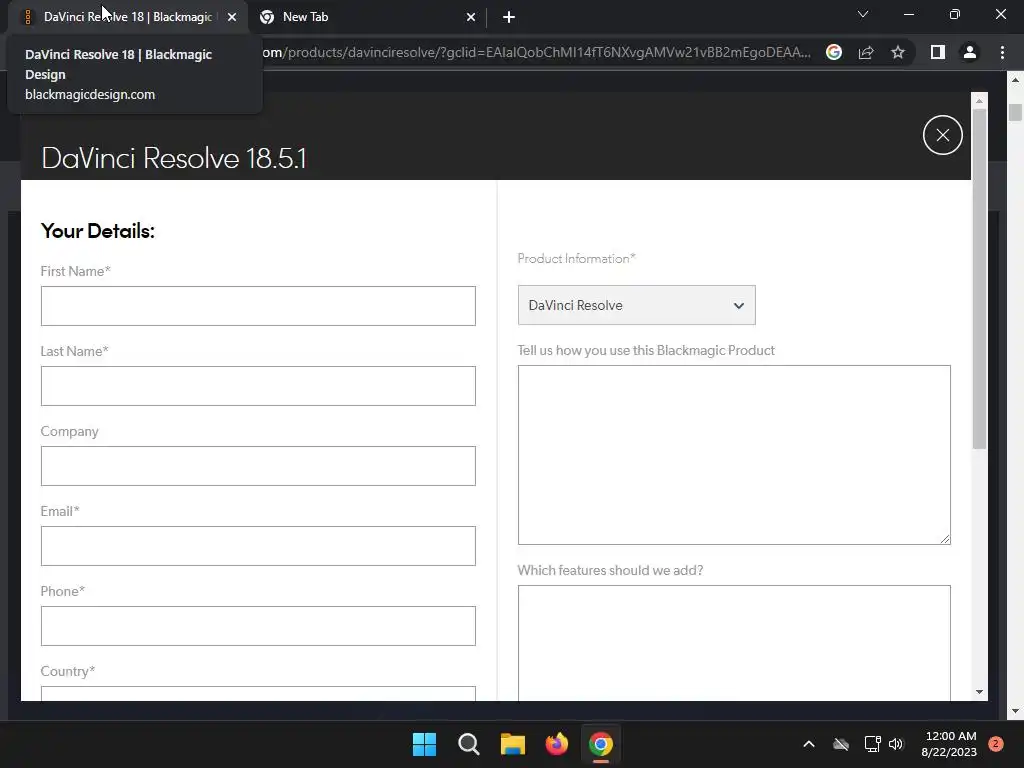This screenshot has height=768, width=1024.
Task: Click the address bar URL
Action: pos(537,52)
